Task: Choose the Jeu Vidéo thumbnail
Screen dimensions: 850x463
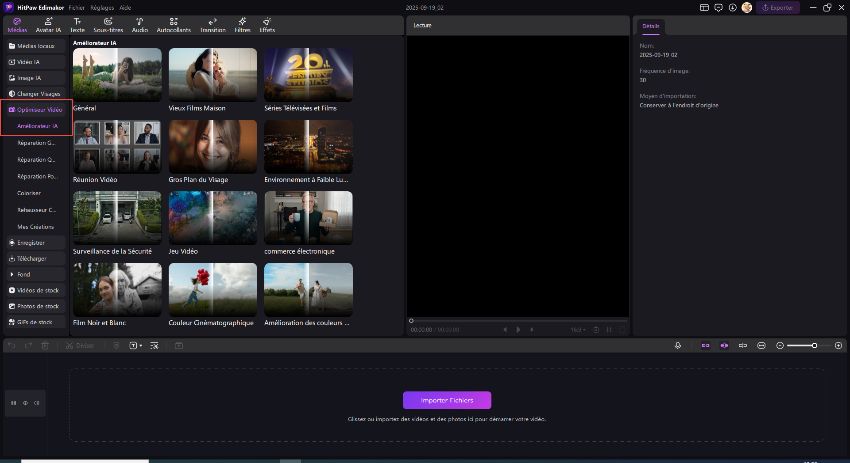Action: (213, 218)
